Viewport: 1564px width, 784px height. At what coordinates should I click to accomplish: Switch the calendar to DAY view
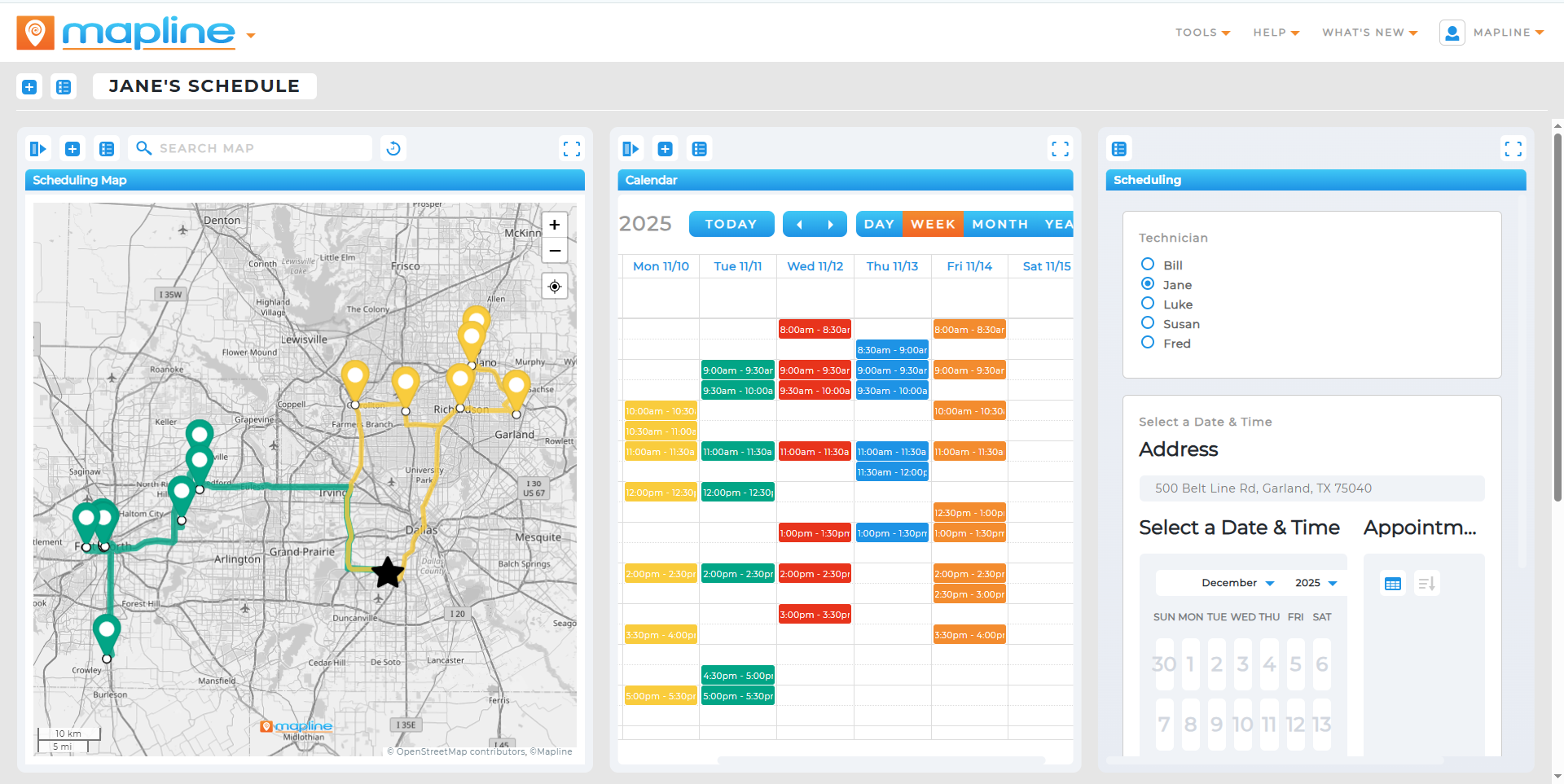pyautogui.click(x=879, y=224)
